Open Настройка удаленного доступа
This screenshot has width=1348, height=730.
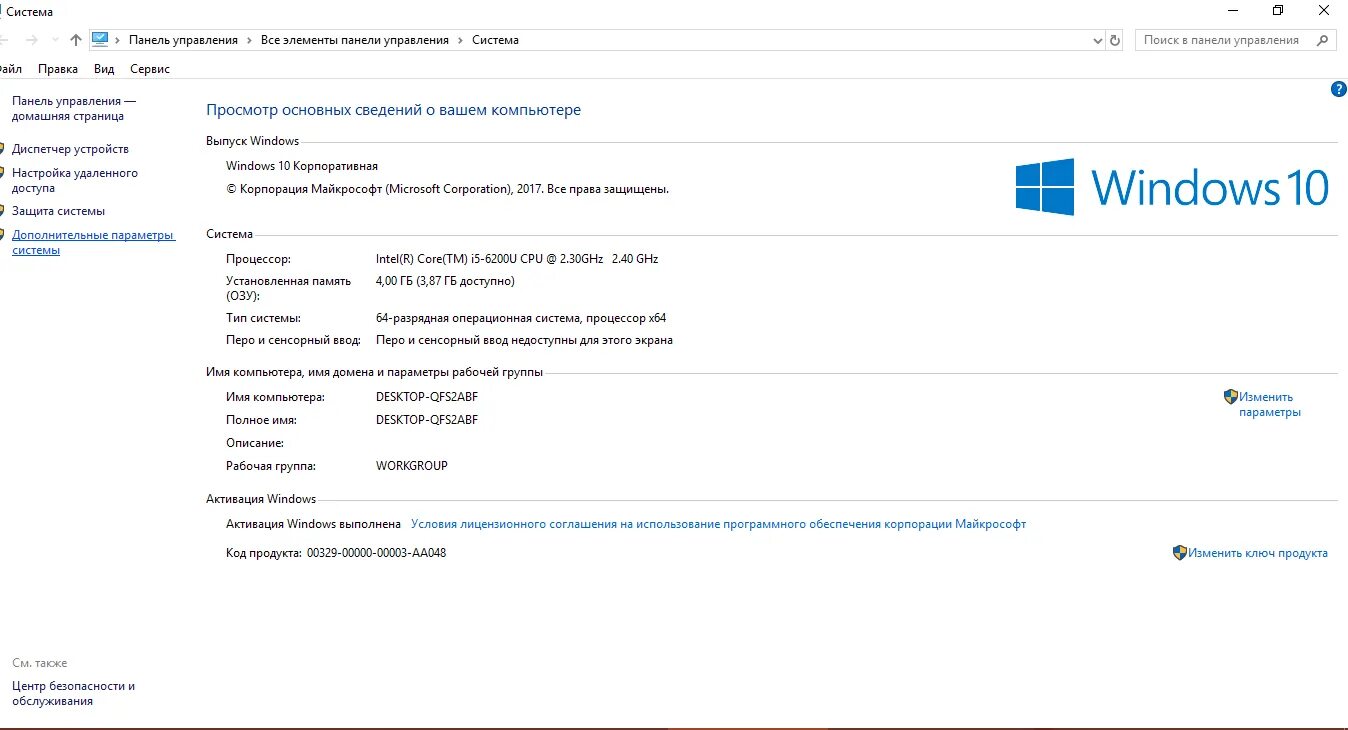75,180
